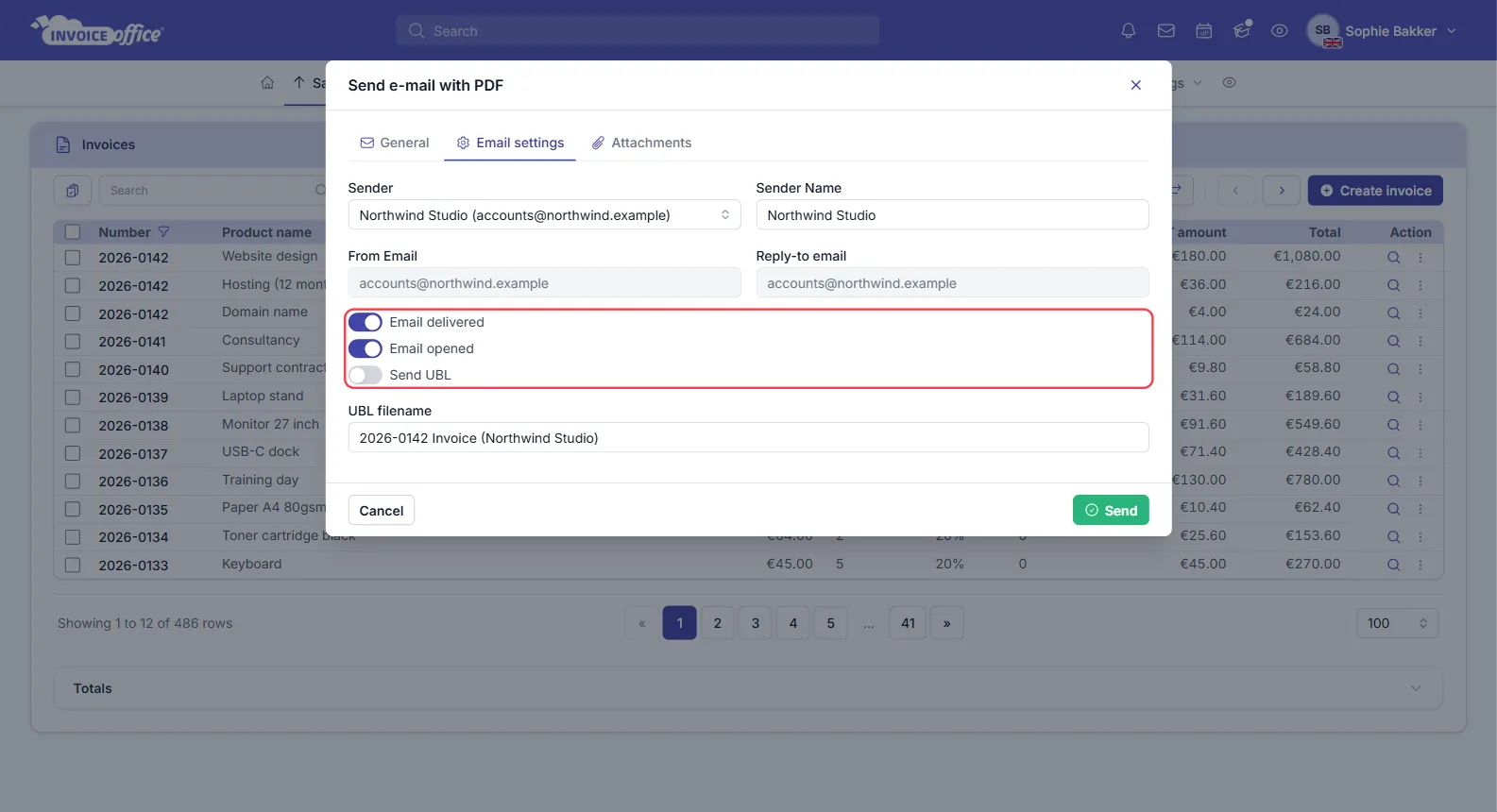Open the Sender dropdown
Viewport: 1497px width, 812px height.
click(x=544, y=215)
